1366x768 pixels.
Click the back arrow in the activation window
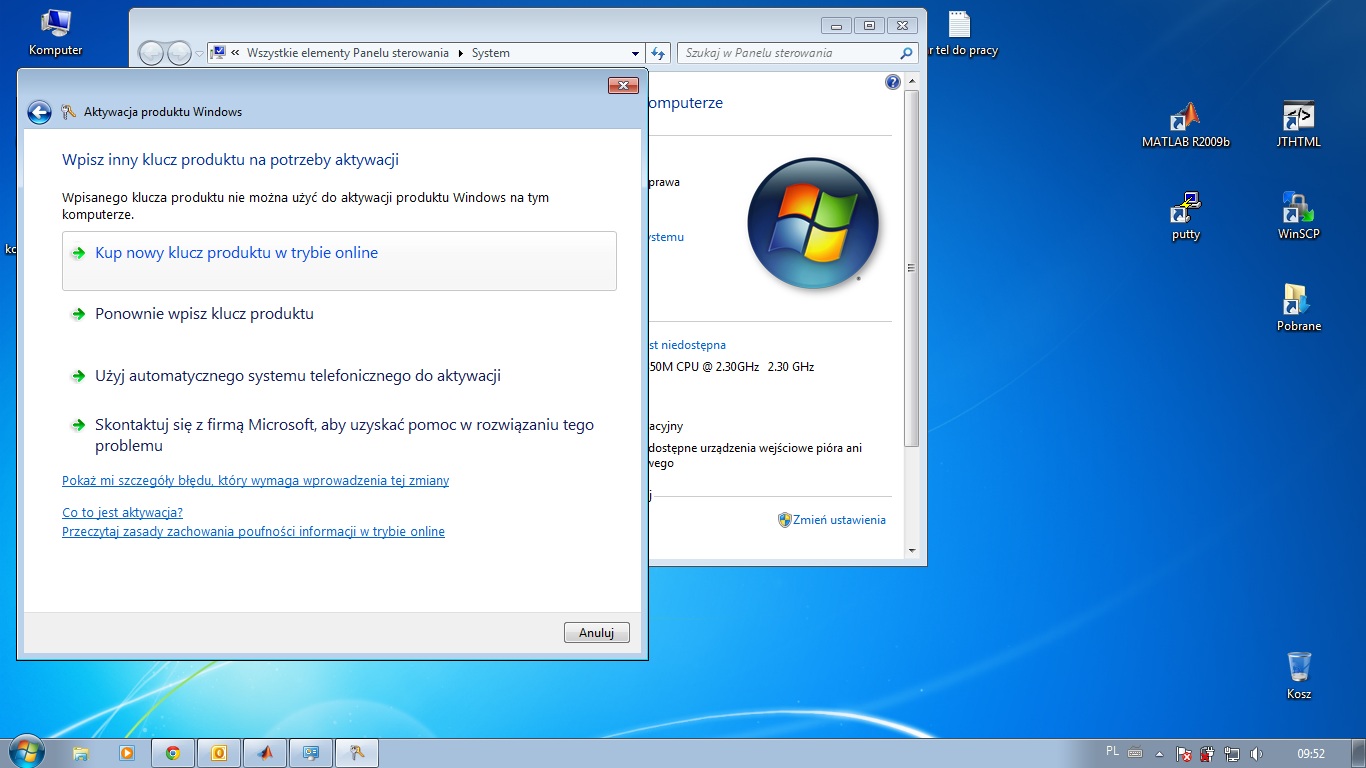pyautogui.click(x=39, y=112)
